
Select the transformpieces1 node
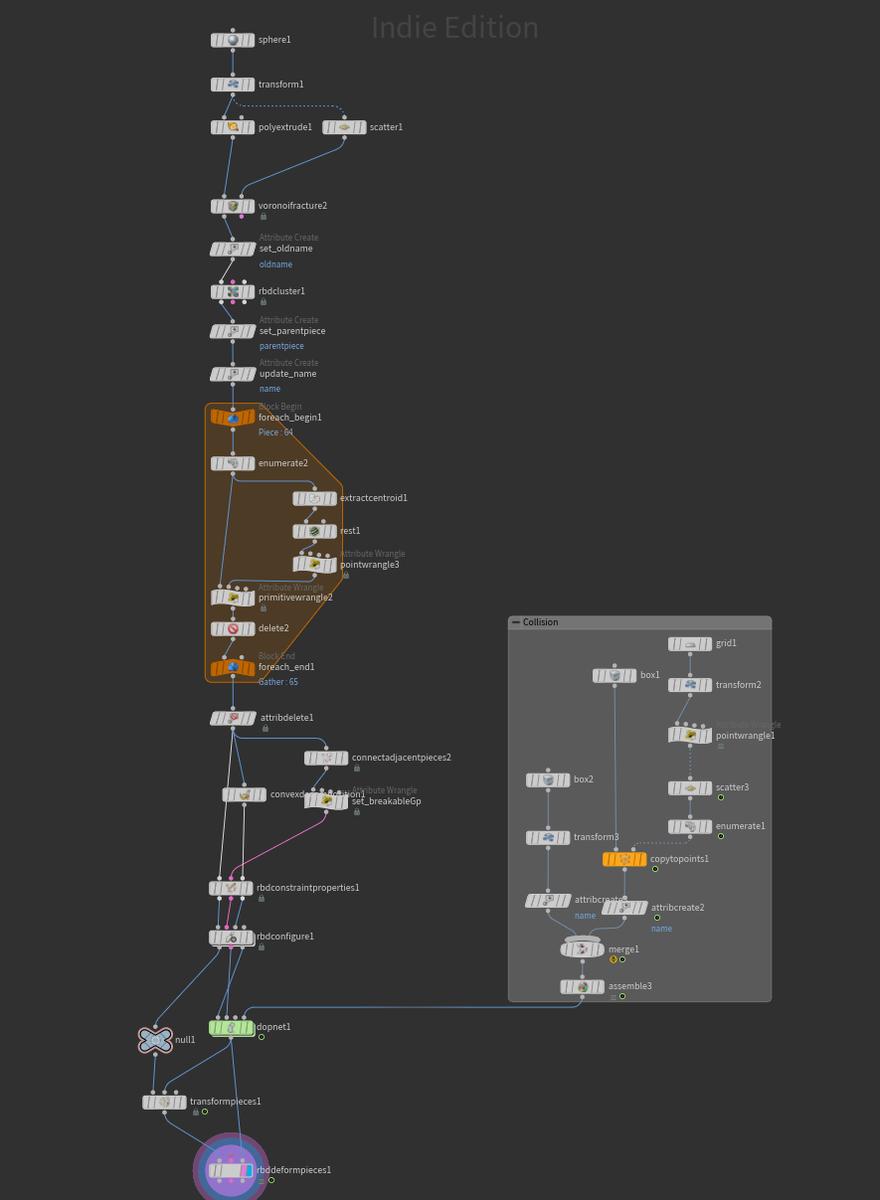[x=164, y=1102]
